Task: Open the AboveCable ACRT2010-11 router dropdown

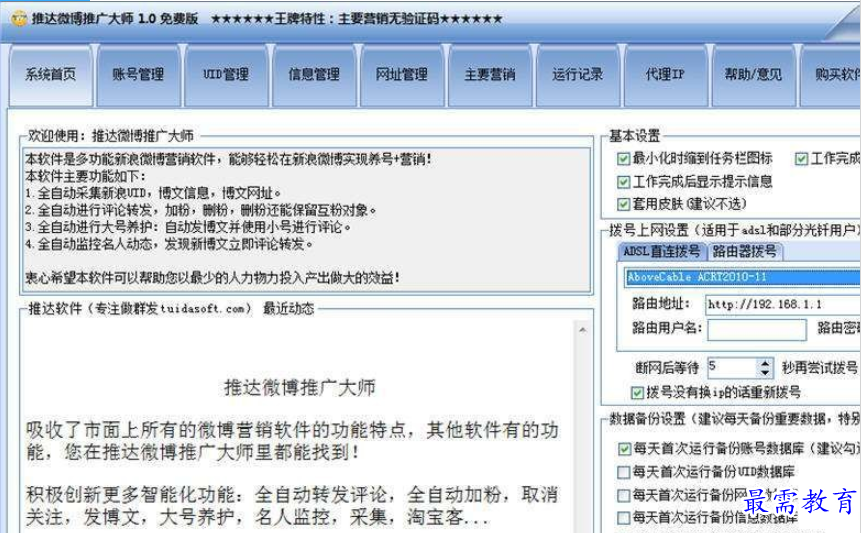Action: (x=743, y=277)
